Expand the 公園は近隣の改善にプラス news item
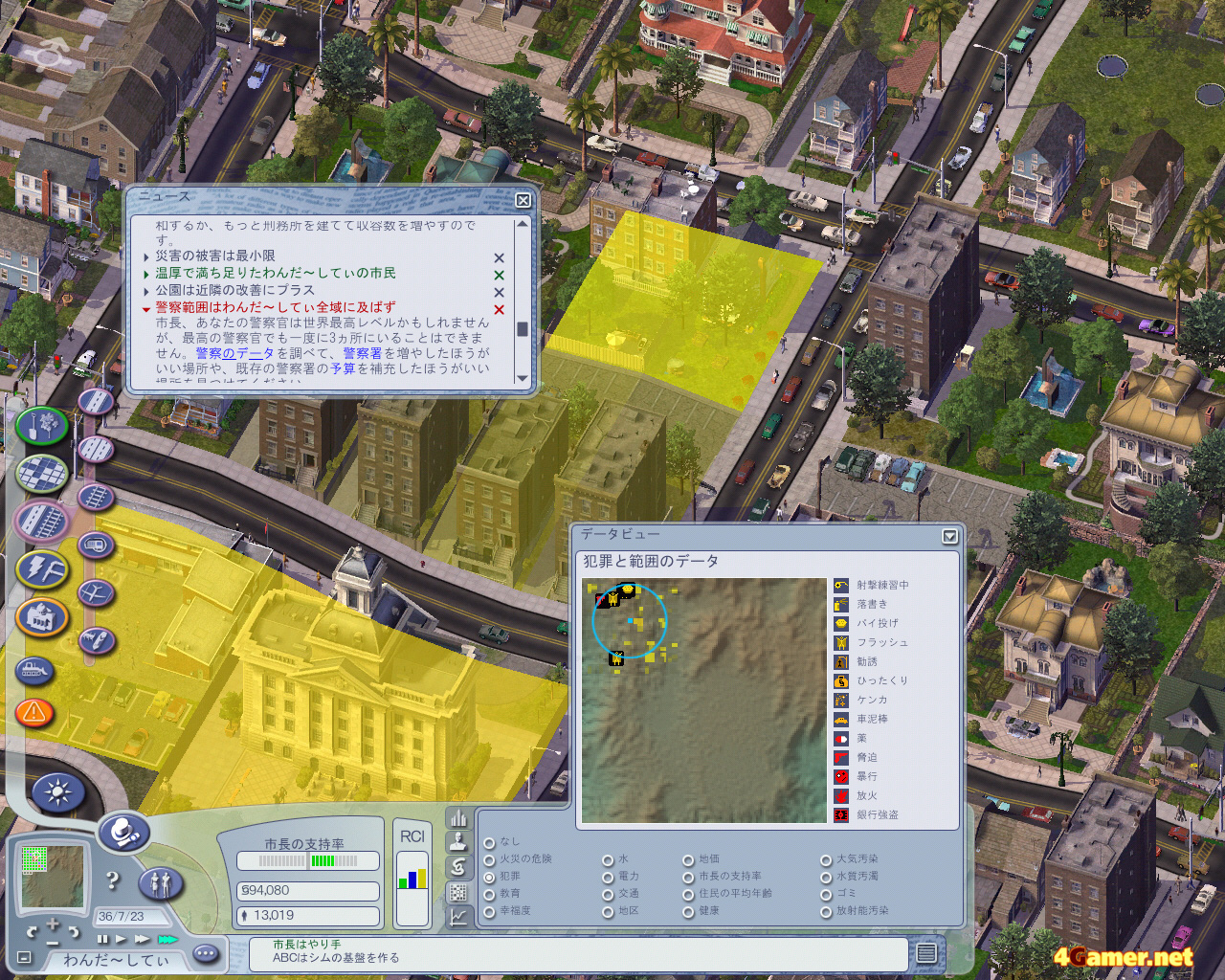The width and height of the screenshot is (1225, 980). pyautogui.click(x=146, y=291)
